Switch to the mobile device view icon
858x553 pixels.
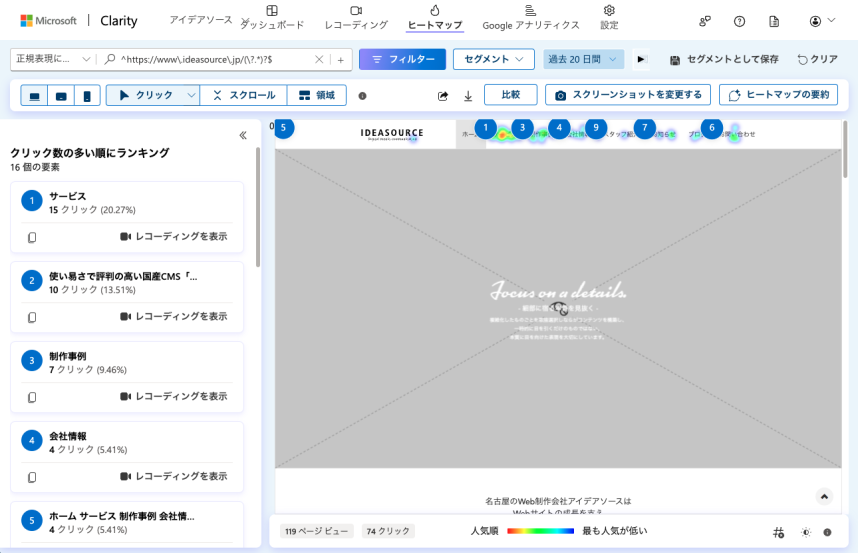[x=87, y=96]
